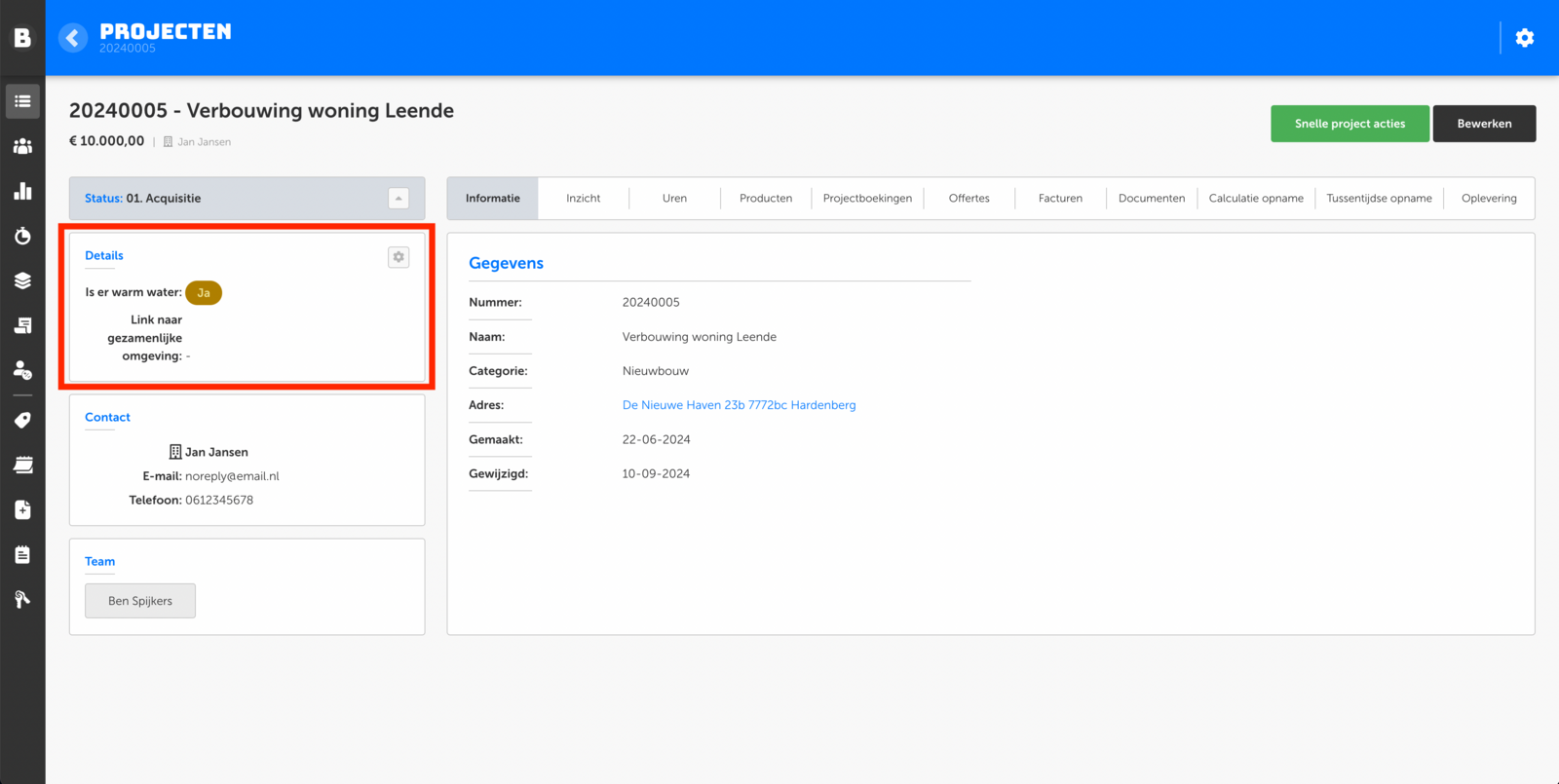Open the Offertes tab
The width and height of the screenshot is (1559, 784).
[x=969, y=199]
